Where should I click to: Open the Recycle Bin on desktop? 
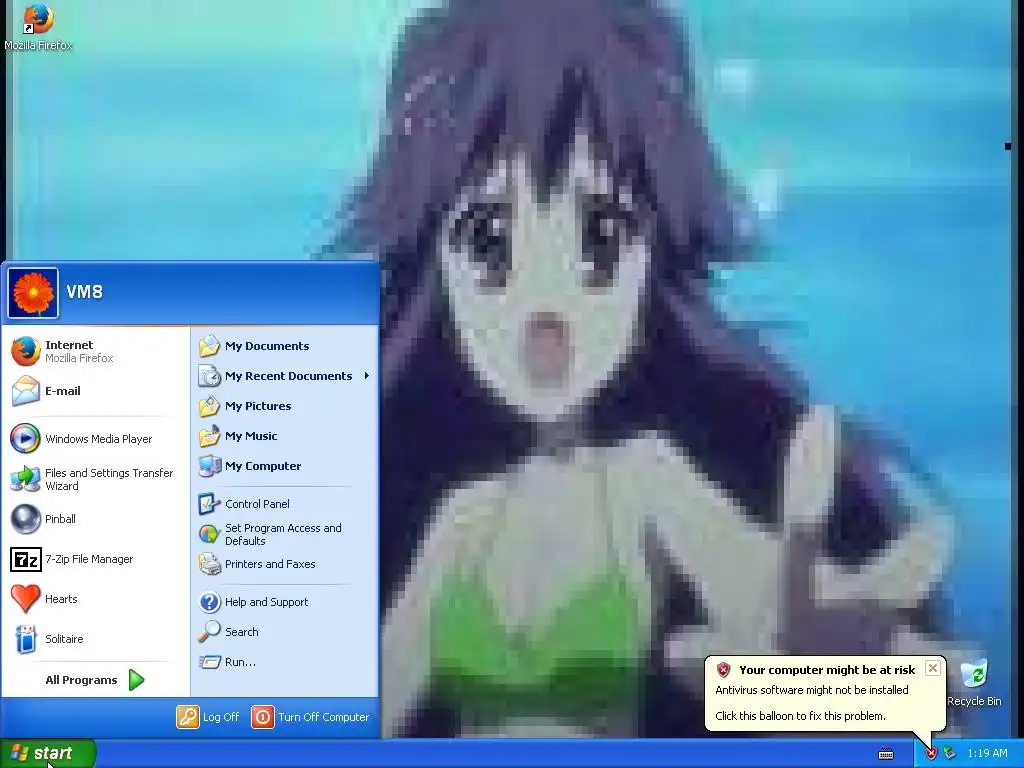(x=974, y=682)
